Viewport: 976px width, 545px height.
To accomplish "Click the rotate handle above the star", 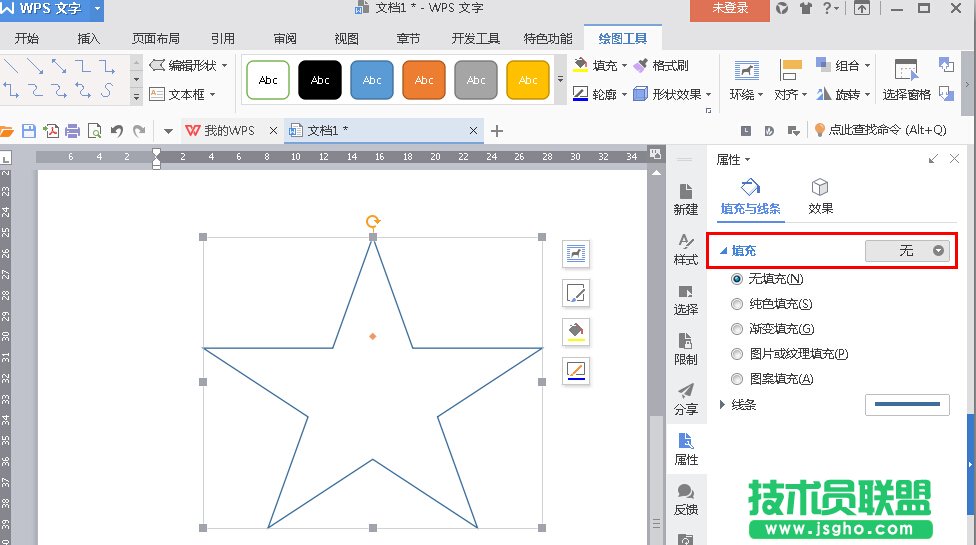I will [373, 222].
